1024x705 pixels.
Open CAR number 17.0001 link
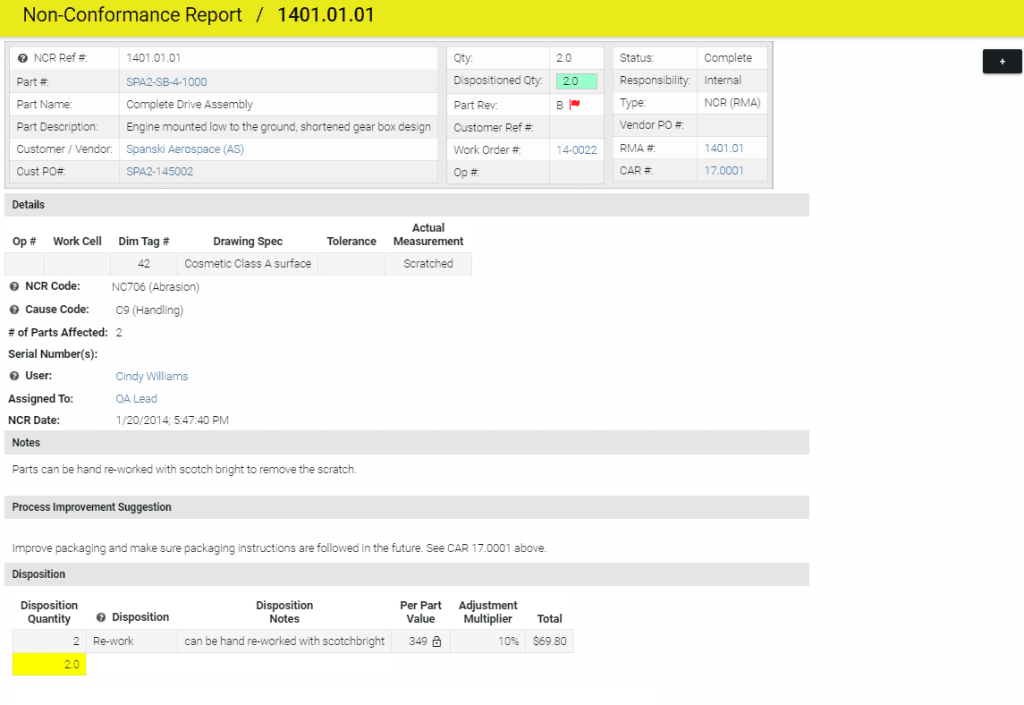724,171
